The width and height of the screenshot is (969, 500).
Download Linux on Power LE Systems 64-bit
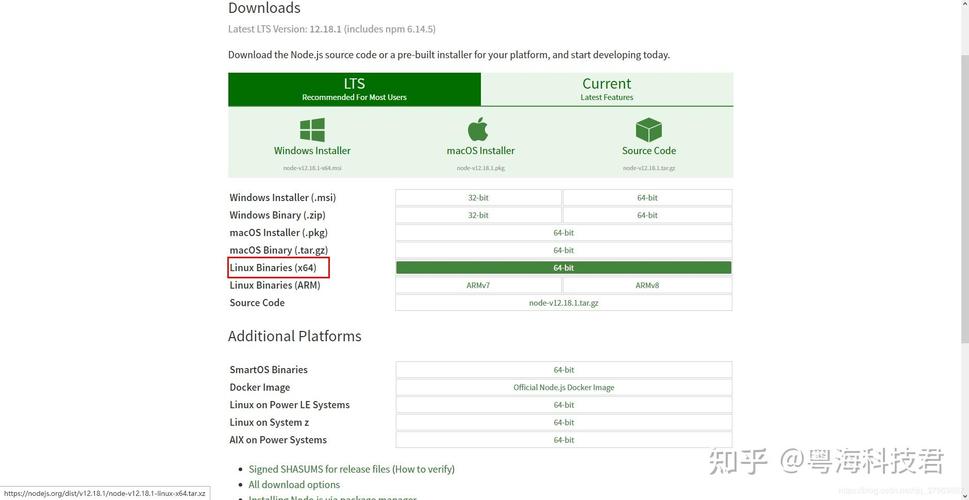click(564, 405)
